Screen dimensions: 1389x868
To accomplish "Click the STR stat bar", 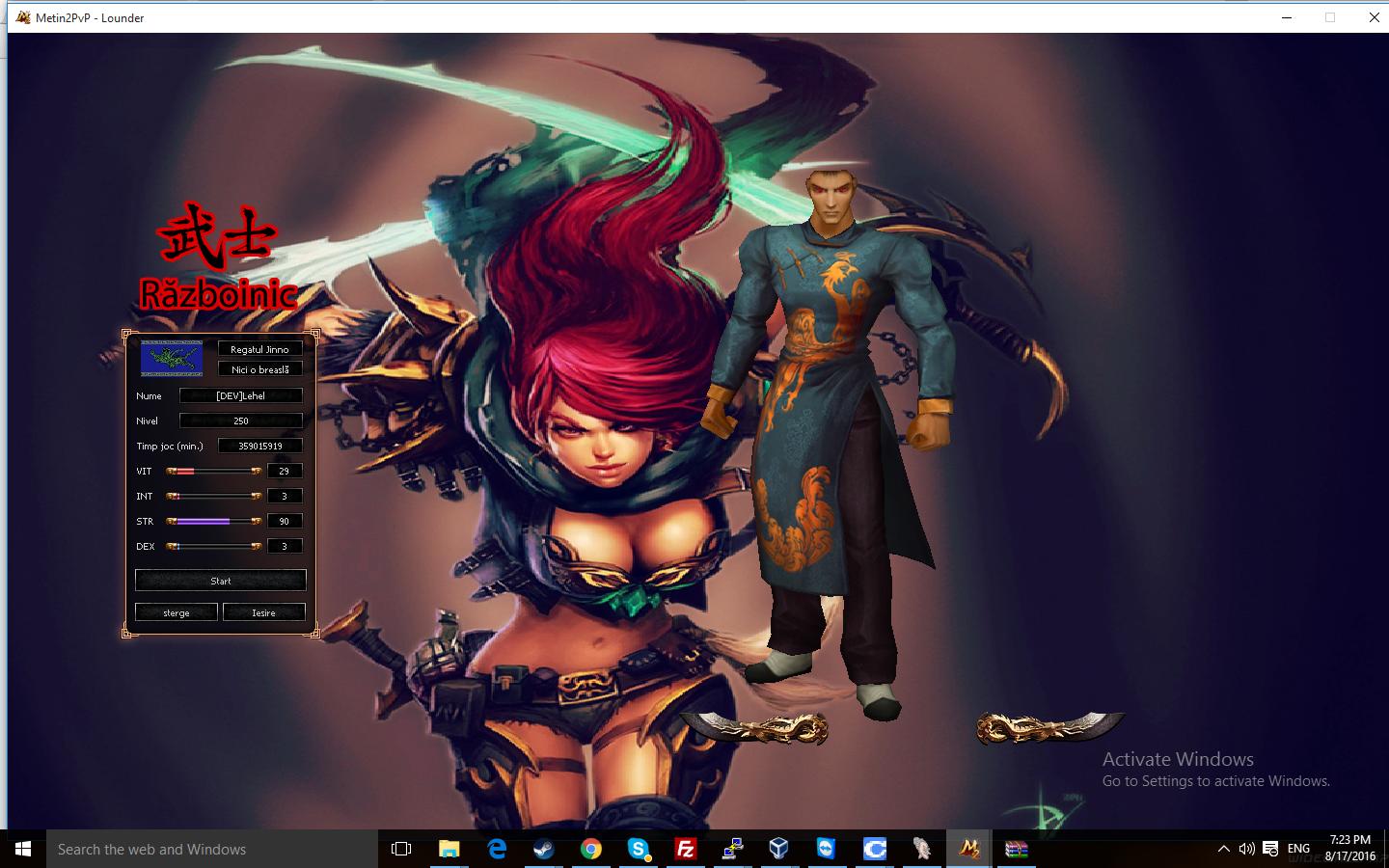I will [214, 521].
